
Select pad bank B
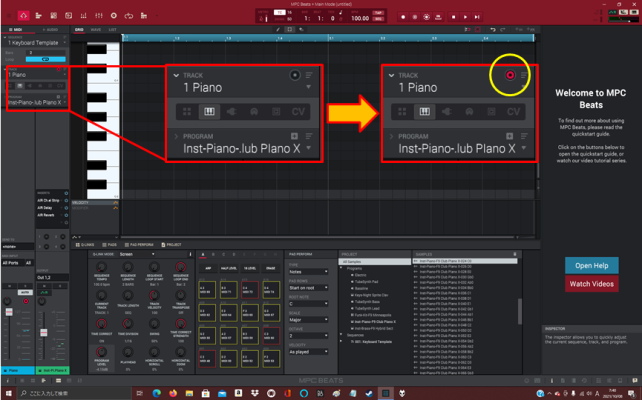[x=213, y=255]
